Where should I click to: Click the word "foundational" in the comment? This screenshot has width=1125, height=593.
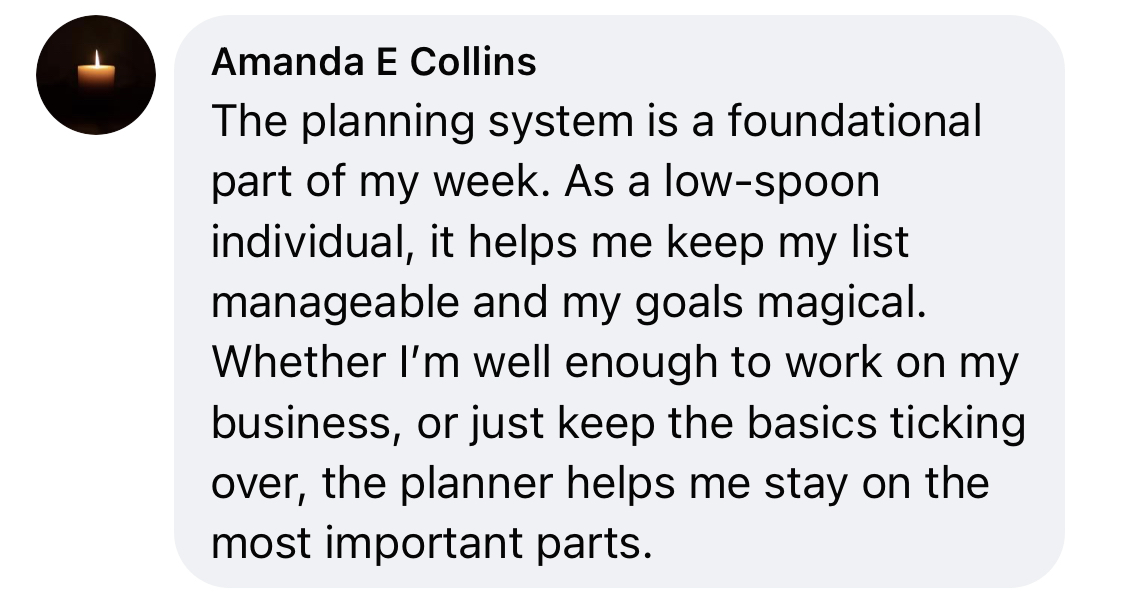tap(854, 122)
